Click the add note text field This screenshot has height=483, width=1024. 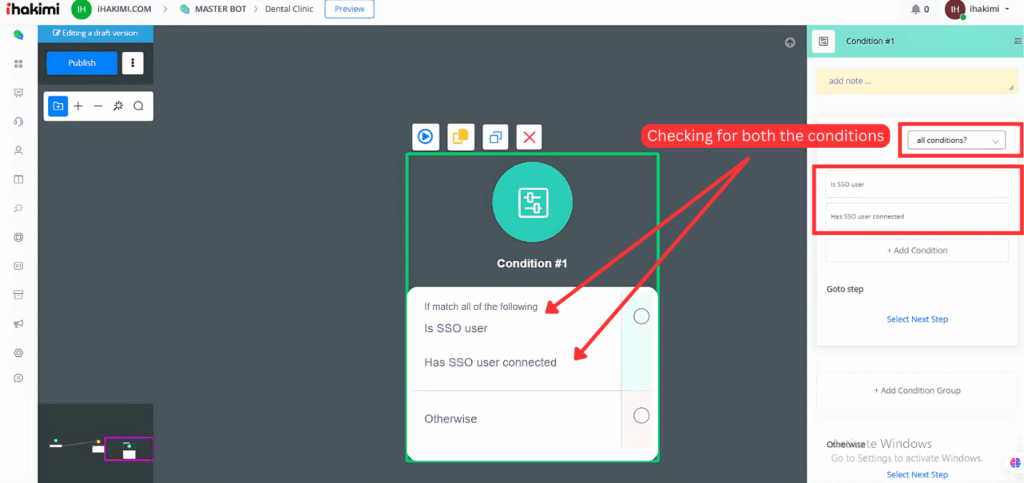pyautogui.click(x=916, y=81)
